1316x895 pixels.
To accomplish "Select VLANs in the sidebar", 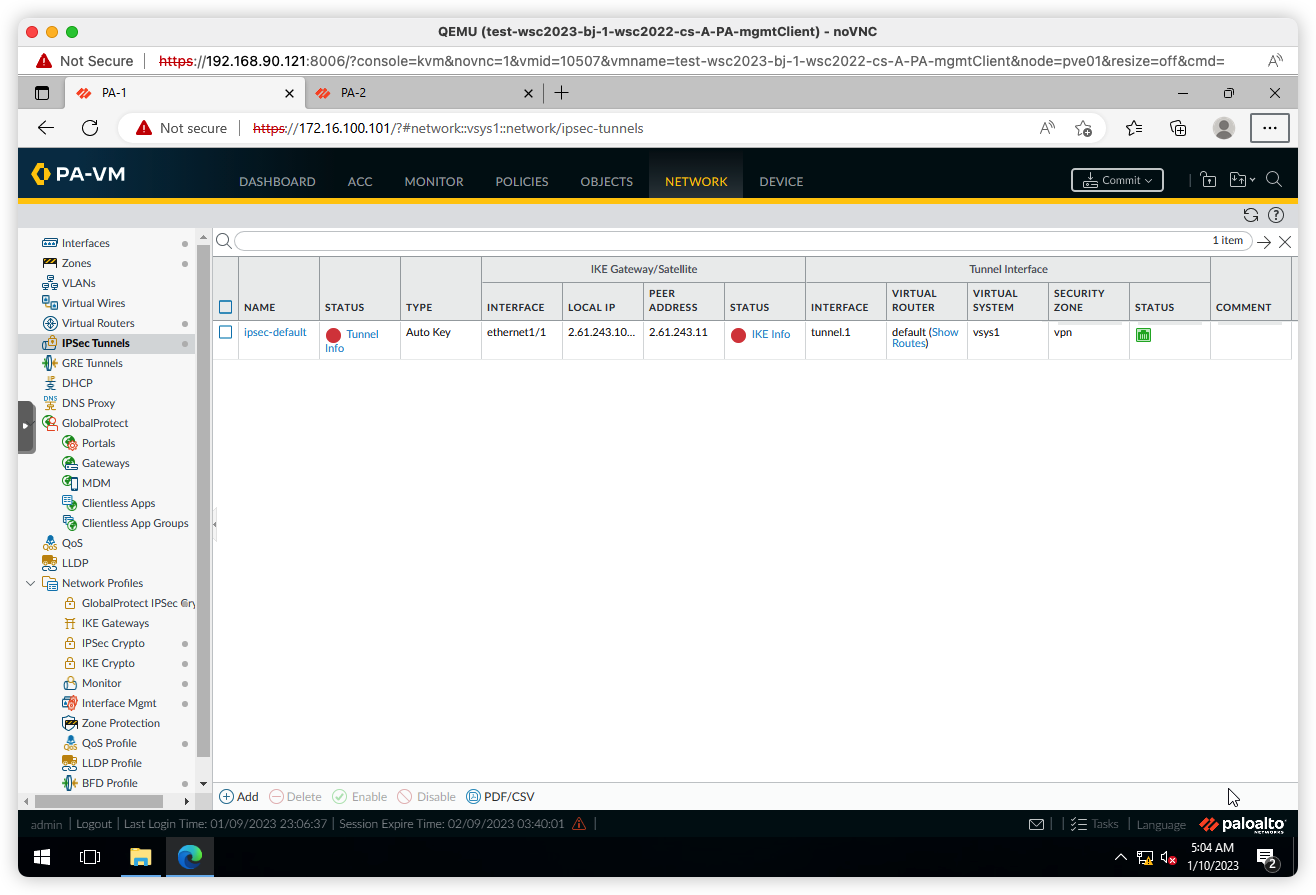I will 78,283.
